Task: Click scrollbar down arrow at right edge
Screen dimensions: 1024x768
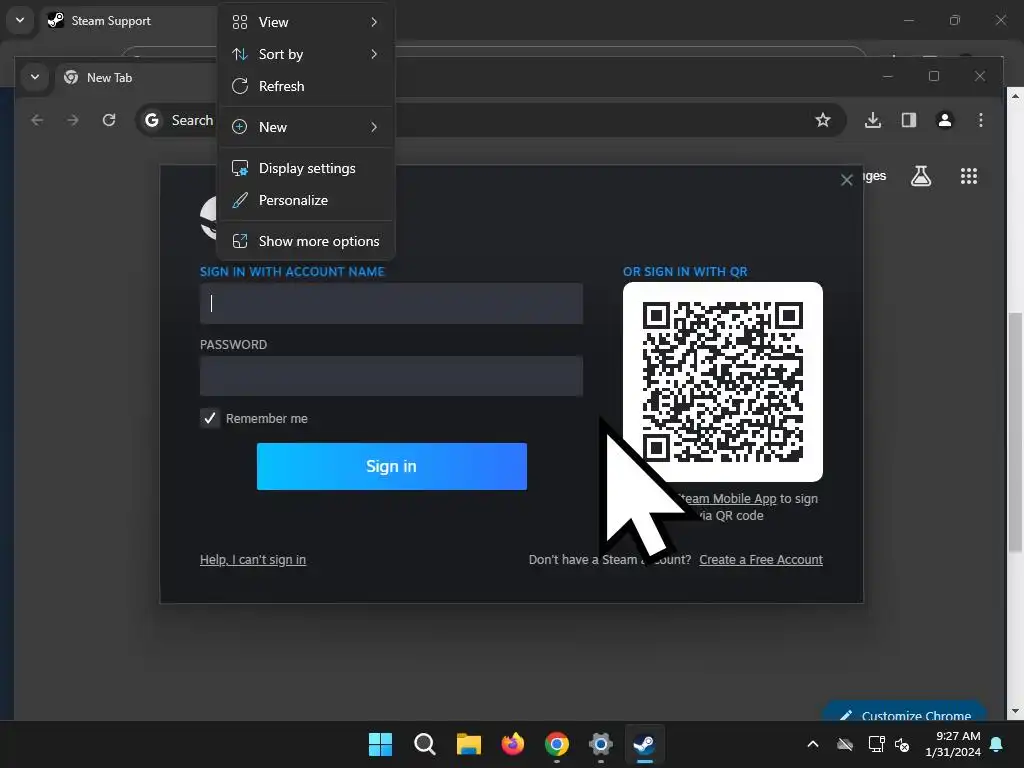Action: (1014, 711)
